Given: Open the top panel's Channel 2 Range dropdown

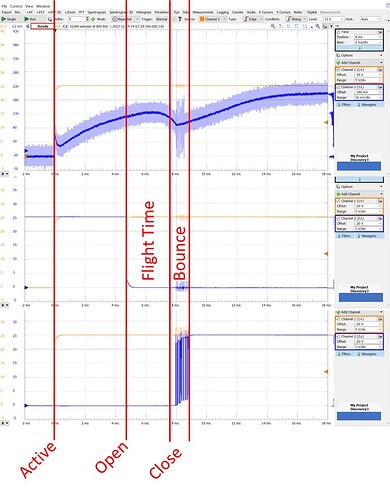Looking at the screenshot, I should [x=368, y=97].
